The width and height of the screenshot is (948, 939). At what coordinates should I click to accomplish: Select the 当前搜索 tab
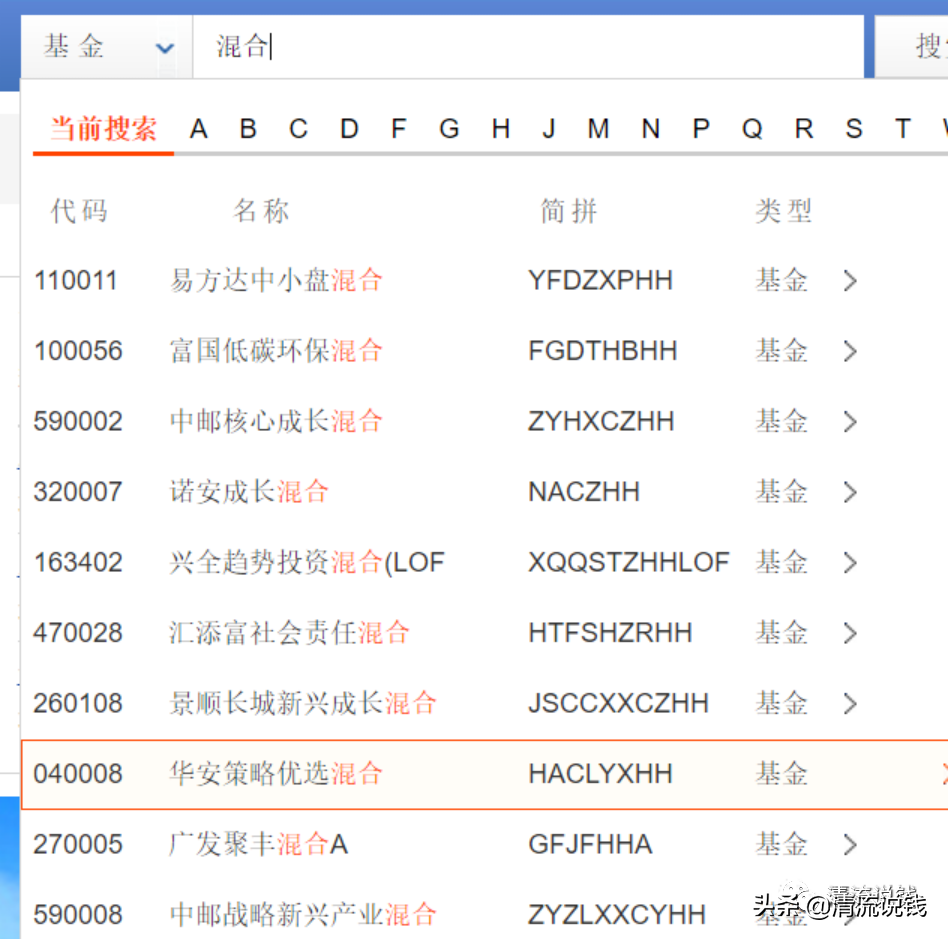pos(103,129)
